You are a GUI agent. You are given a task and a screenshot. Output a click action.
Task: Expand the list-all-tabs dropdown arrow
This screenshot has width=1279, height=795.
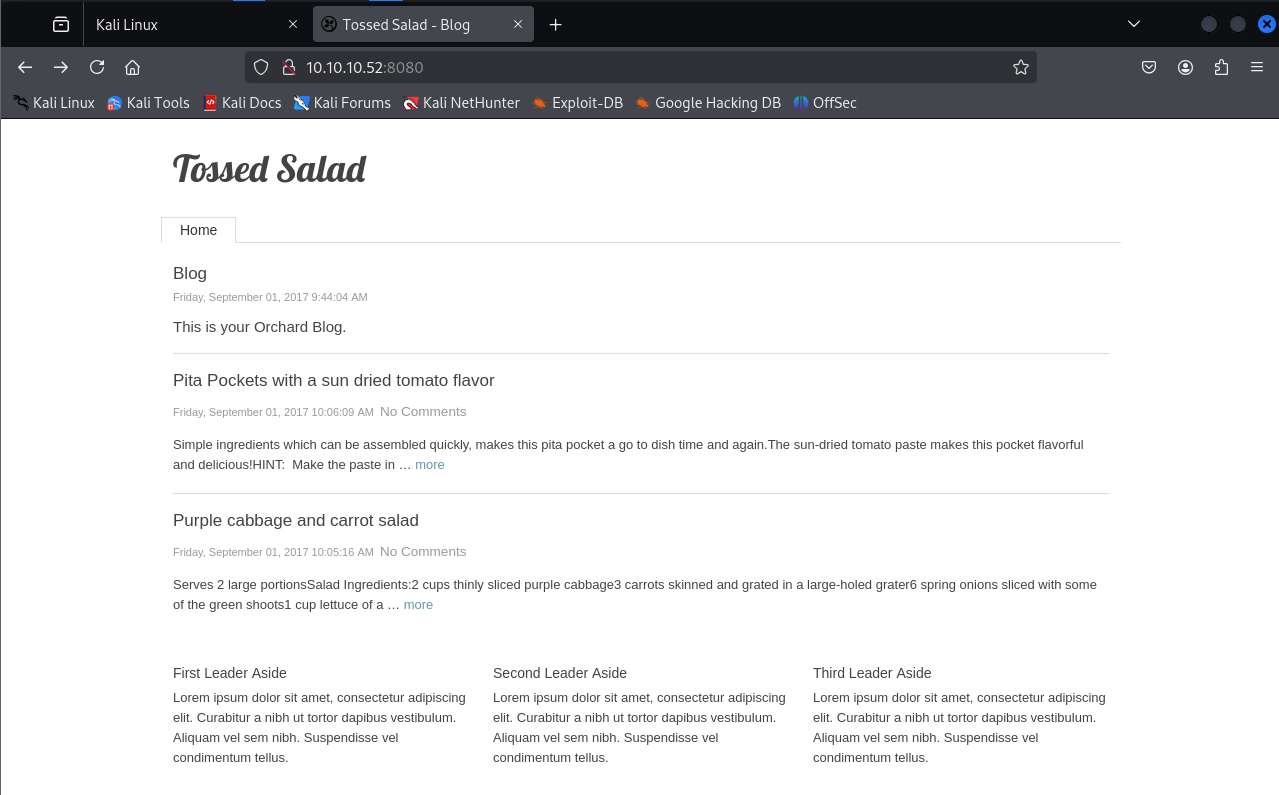coord(1134,24)
